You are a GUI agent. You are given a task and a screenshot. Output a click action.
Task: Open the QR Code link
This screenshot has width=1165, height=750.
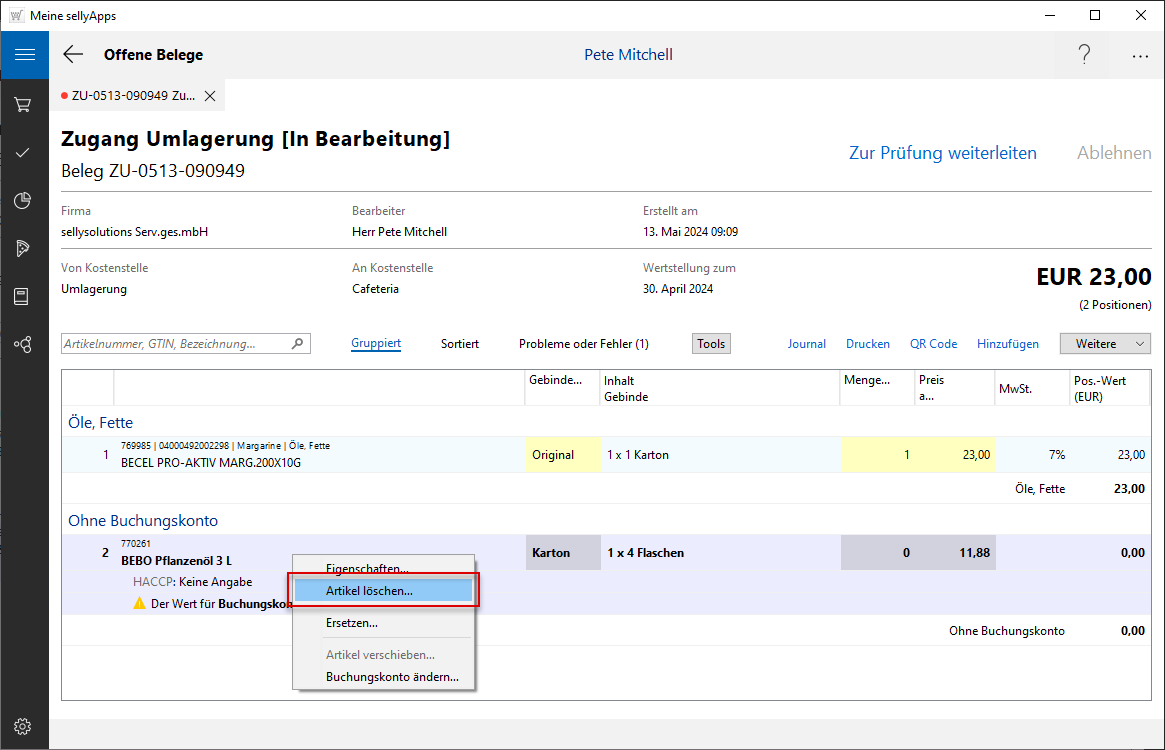click(x=933, y=344)
